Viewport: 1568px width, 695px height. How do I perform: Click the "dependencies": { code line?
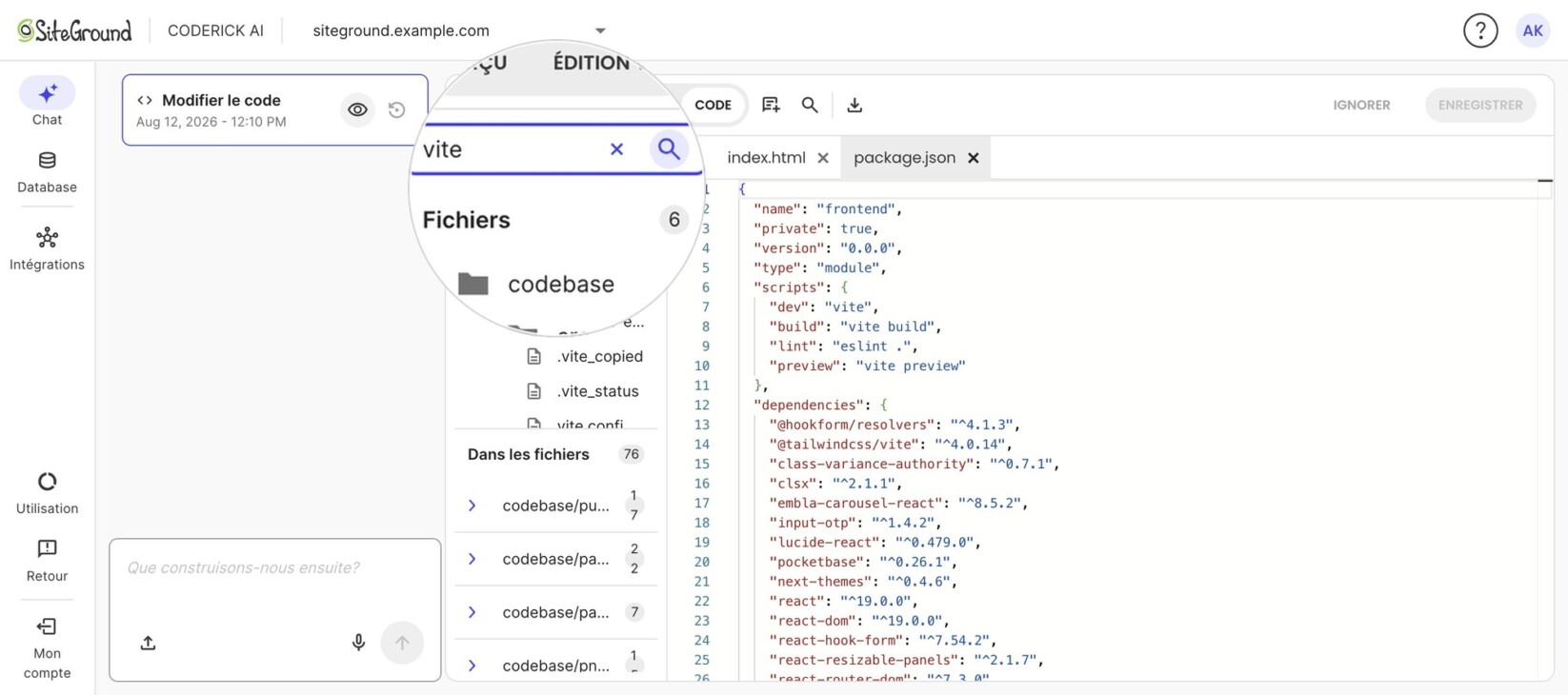click(x=819, y=405)
